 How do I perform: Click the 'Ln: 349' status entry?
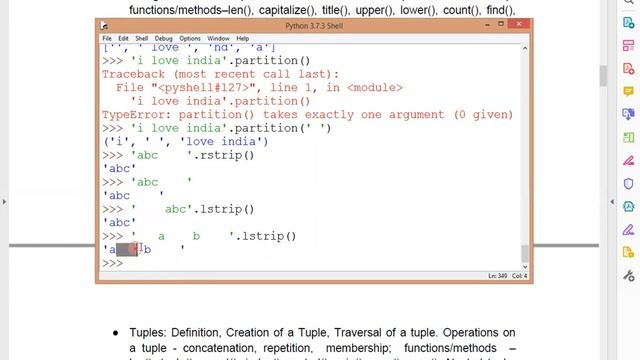498,276
